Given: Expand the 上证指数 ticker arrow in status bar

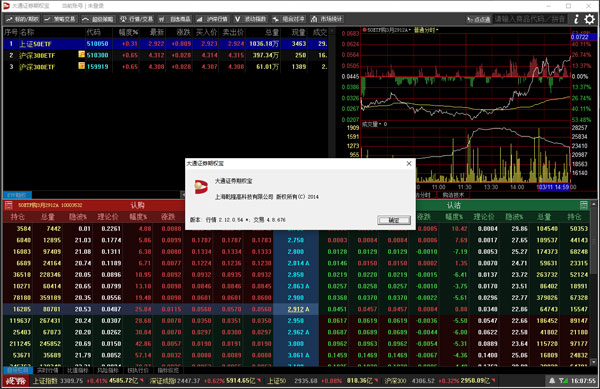Looking at the screenshot, I should [142, 381].
